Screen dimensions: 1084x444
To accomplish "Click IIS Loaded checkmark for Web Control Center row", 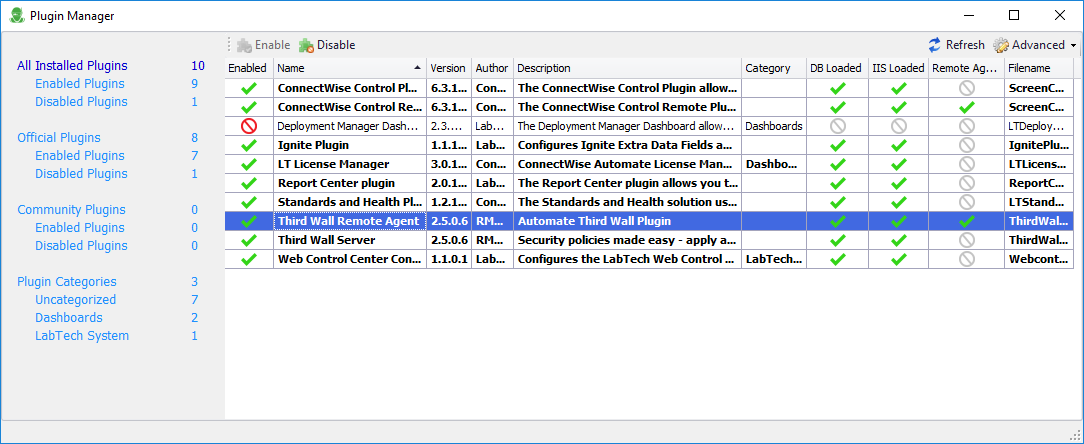I will [899, 259].
